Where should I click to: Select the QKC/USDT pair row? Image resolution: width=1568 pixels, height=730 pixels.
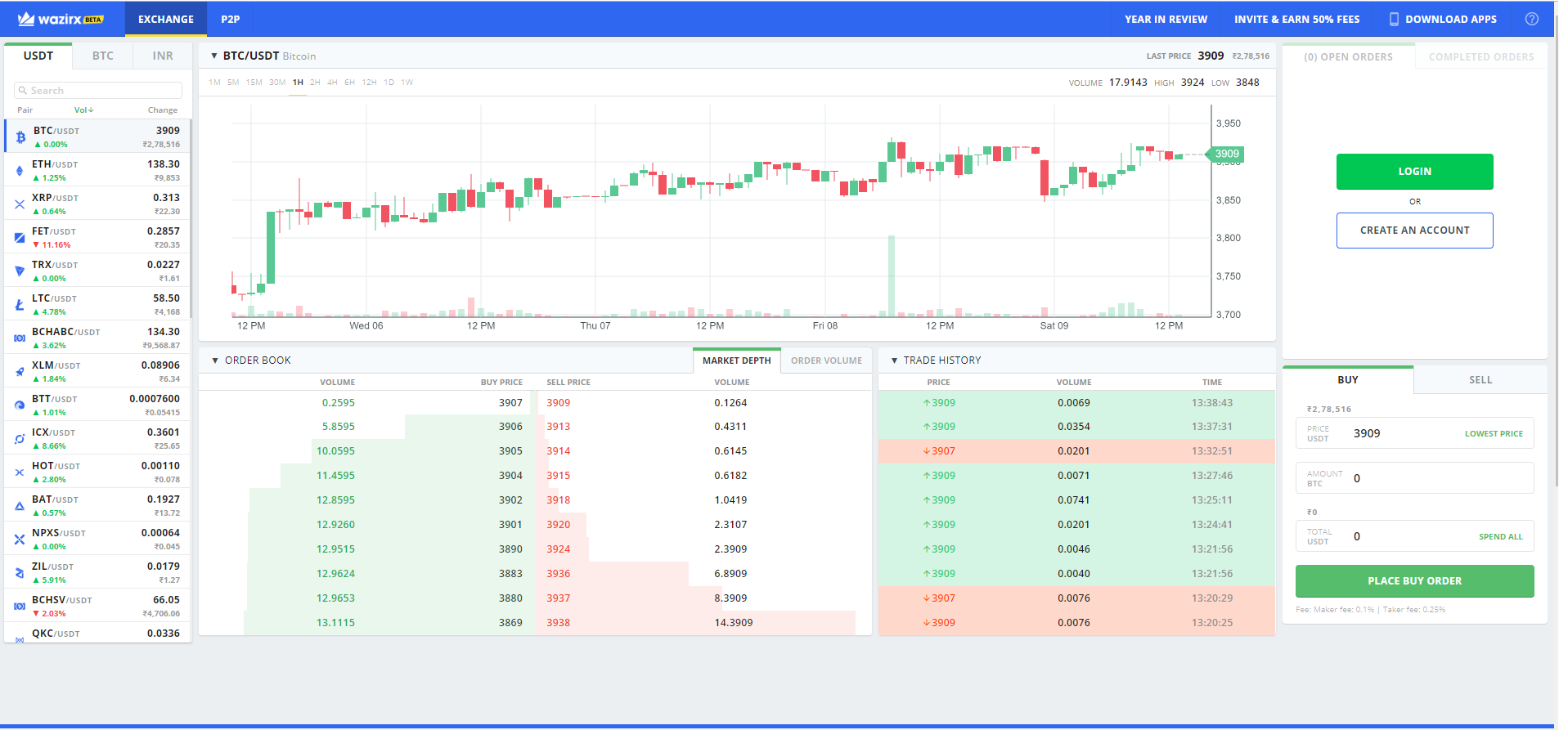click(97, 634)
